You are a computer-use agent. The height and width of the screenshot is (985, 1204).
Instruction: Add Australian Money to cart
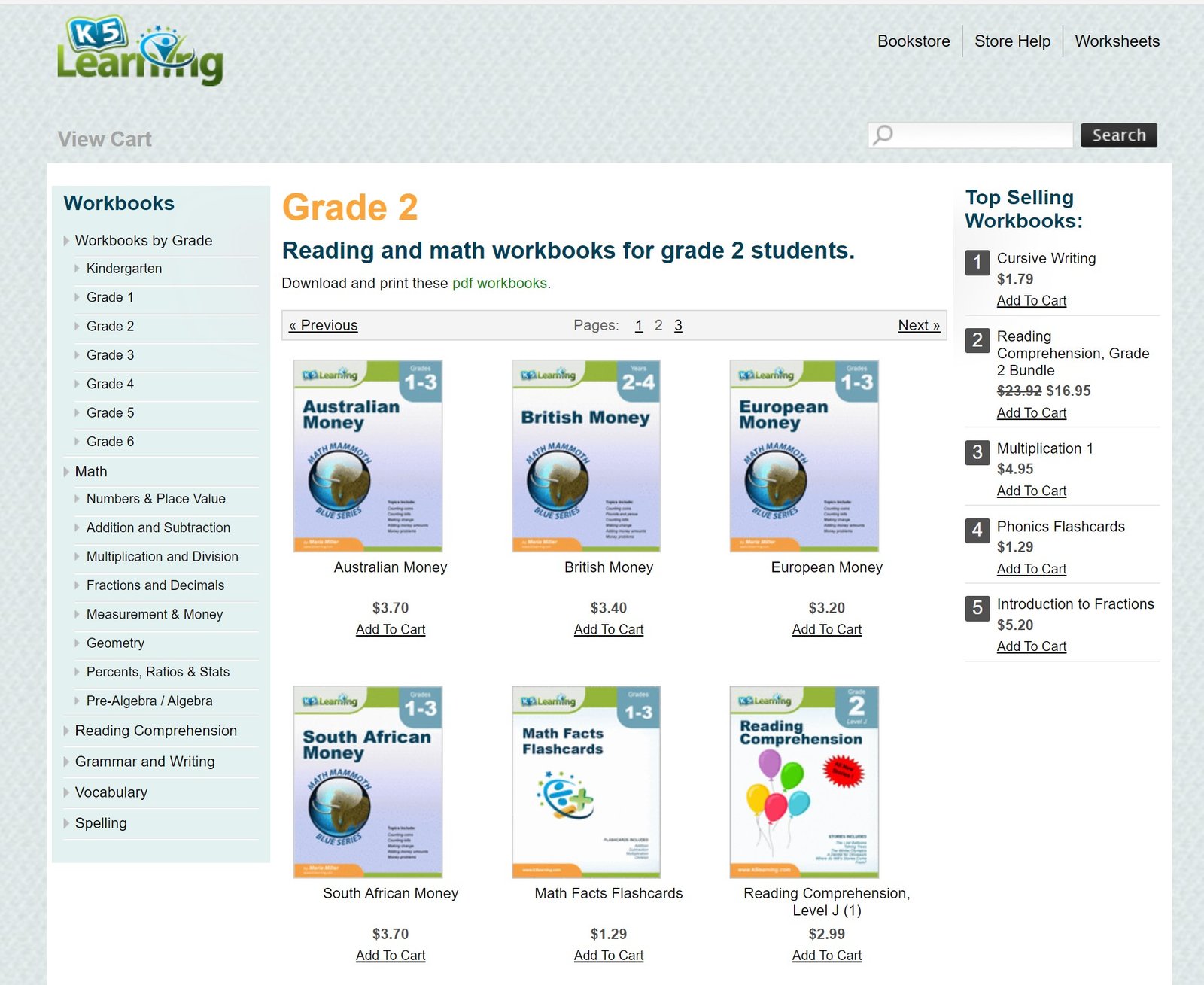tap(391, 630)
